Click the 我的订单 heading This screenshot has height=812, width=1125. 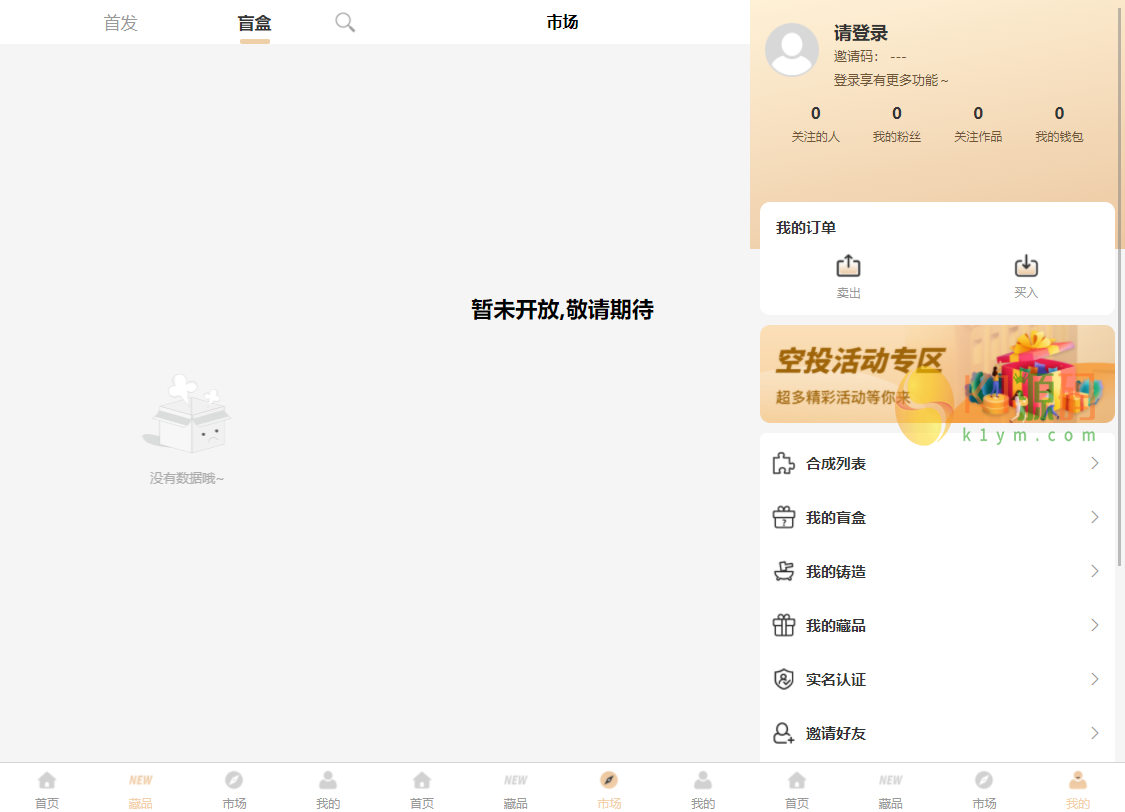tap(806, 227)
